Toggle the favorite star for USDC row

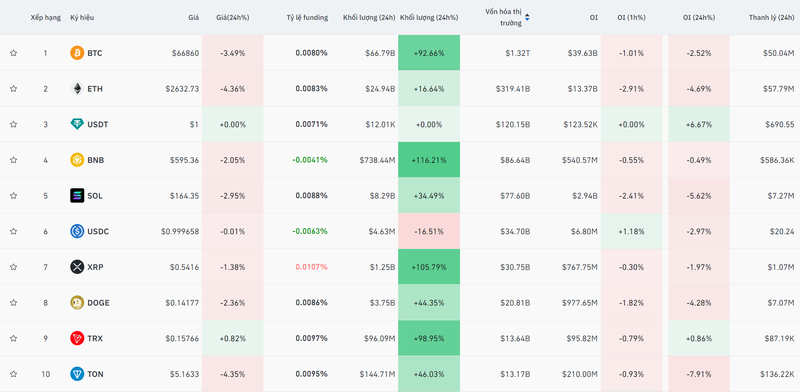tap(13, 231)
